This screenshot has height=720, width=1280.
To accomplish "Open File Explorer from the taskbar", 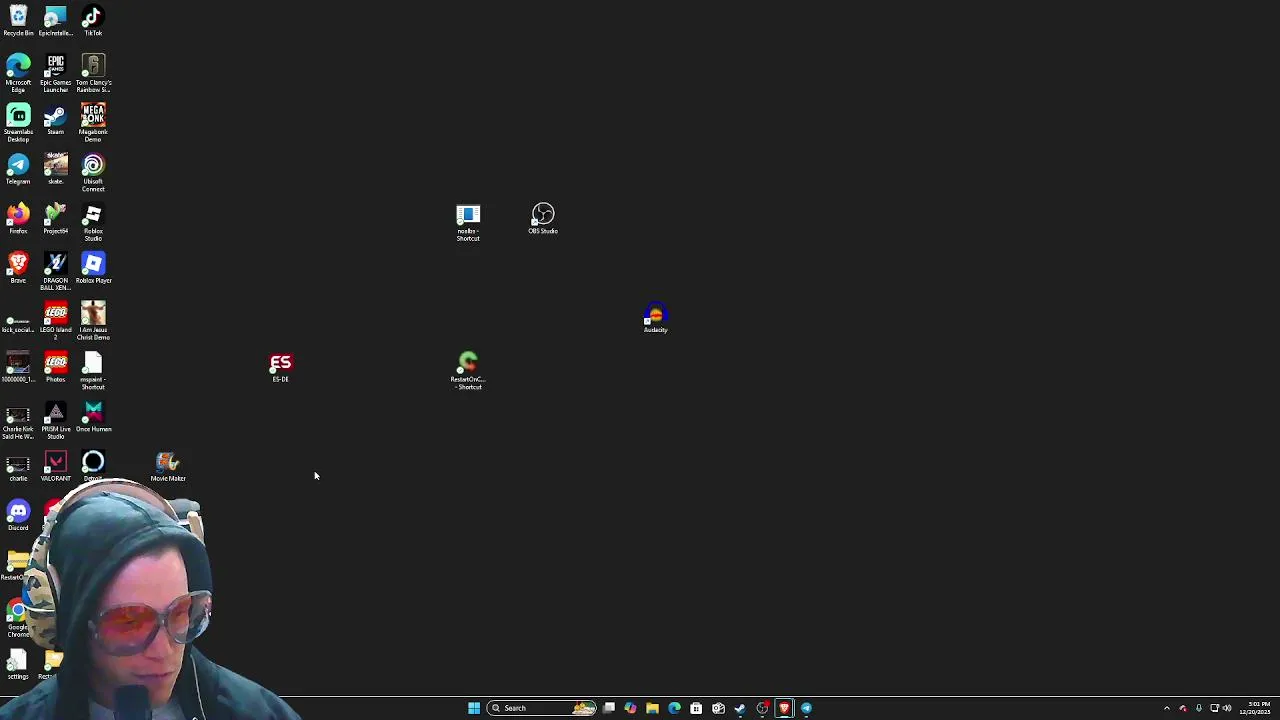I will (652, 708).
